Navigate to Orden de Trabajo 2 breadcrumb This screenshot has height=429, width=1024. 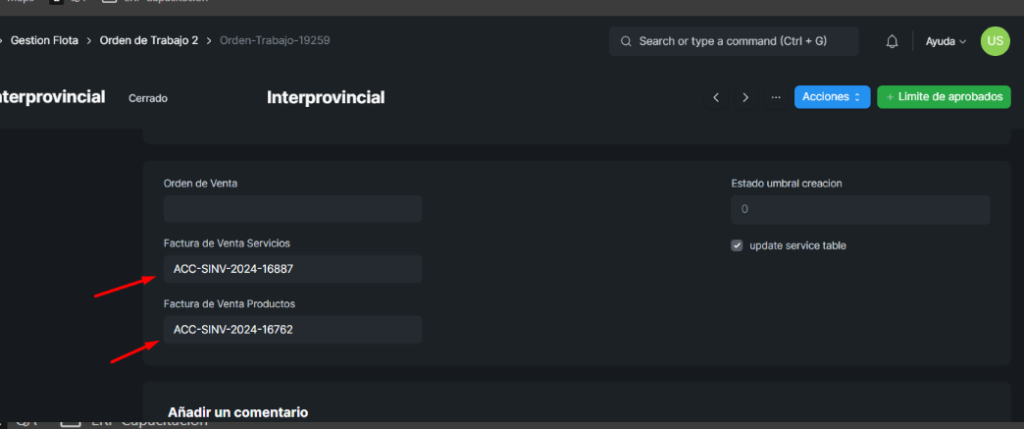pos(149,40)
